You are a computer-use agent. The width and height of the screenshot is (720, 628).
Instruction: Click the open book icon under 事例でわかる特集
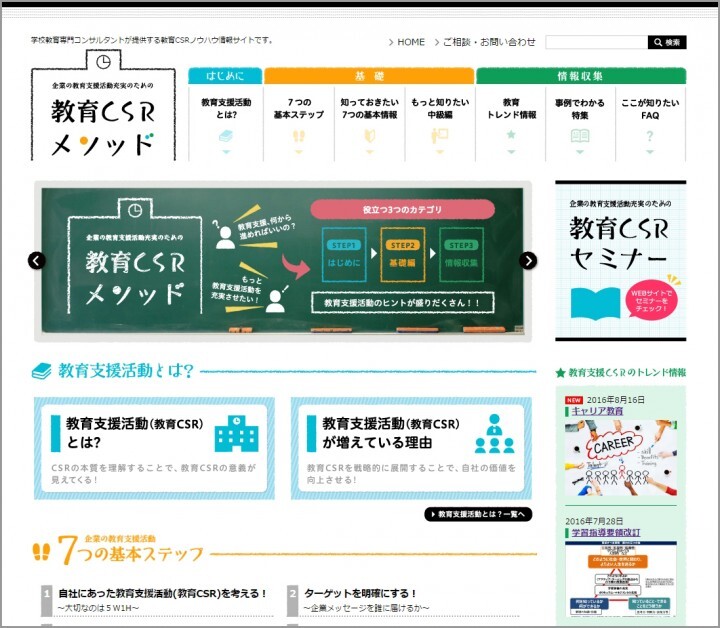[x=580, y=136]
